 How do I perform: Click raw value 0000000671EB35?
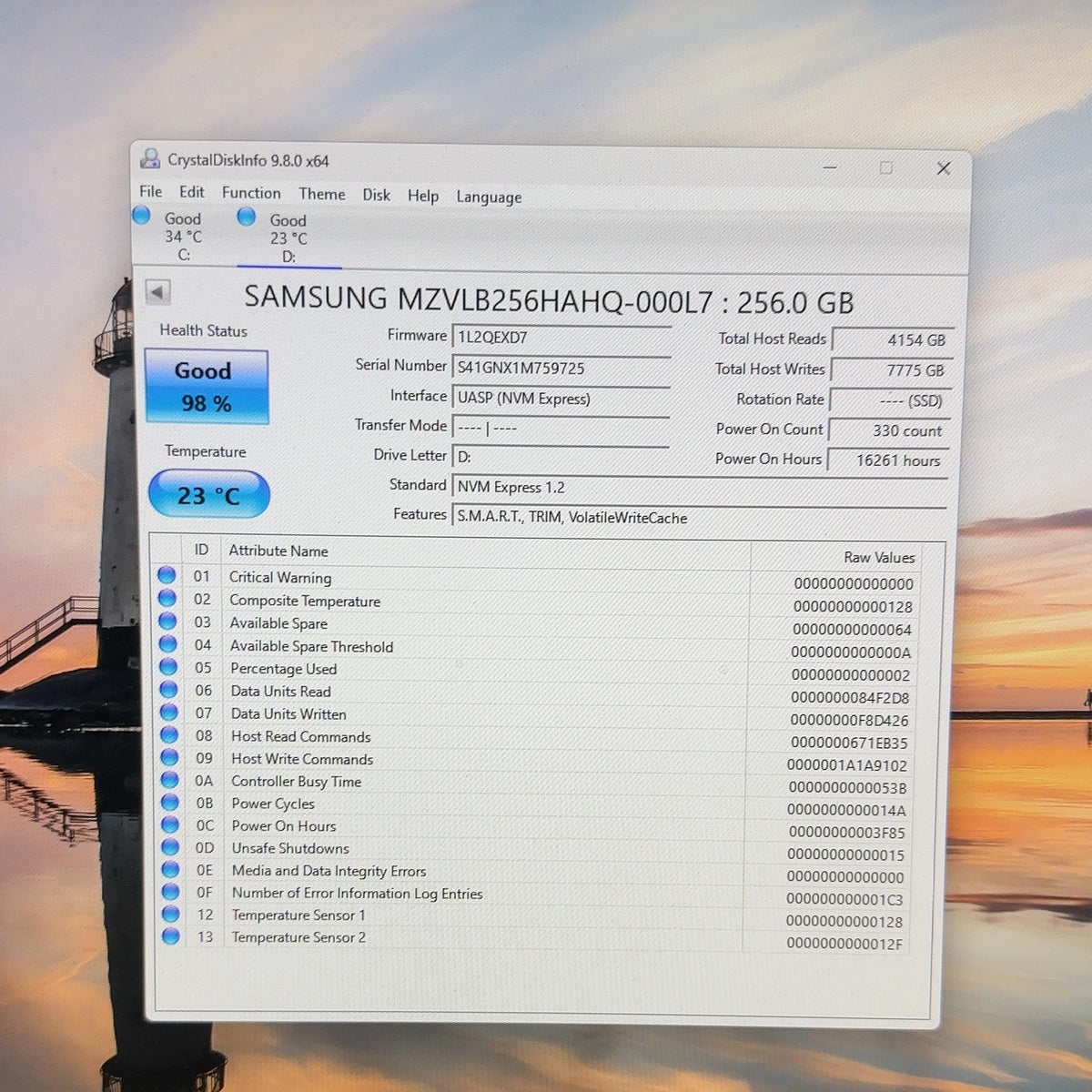[x=849, y=743]
